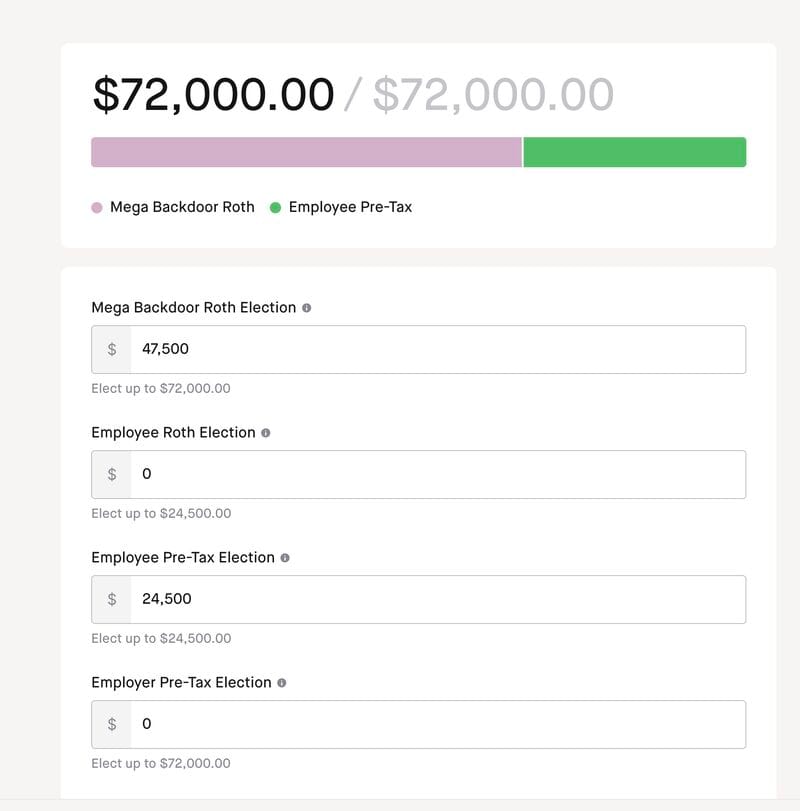The image size is (800, 811).
Task: Select the Employer Pre-Tax Election input
Action: pyautogui.click(x=438, y=724)
